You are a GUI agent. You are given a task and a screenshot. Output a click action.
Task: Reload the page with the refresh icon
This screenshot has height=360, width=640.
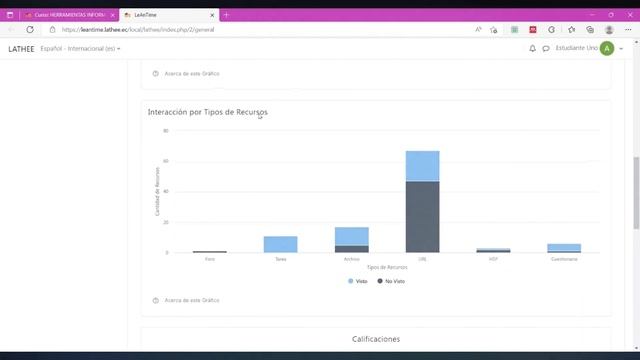click(30, 30)
